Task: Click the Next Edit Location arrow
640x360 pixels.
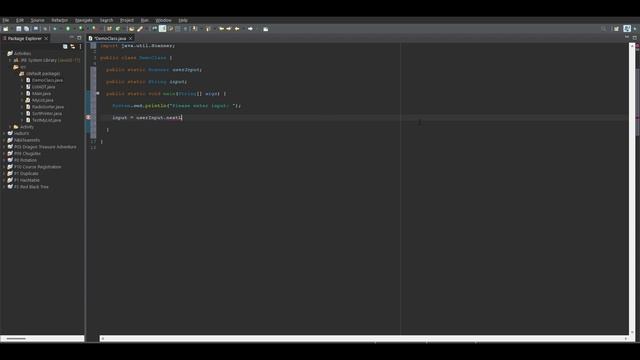Action: tap(229, 29)
